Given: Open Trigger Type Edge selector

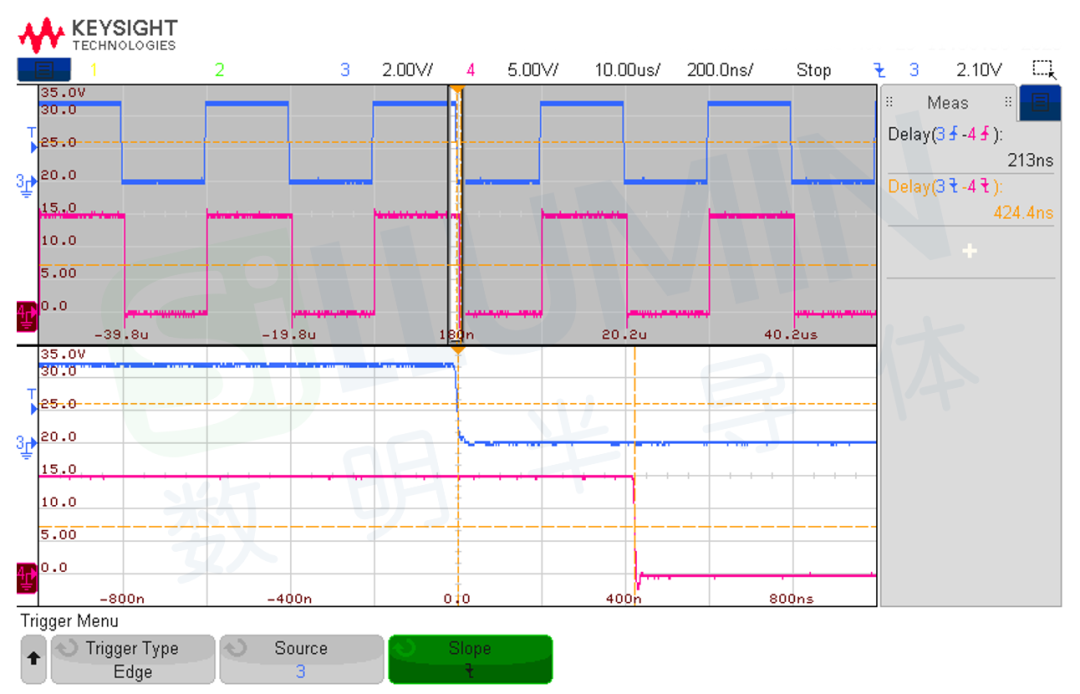Looking at the screenshot, I should 132,659.
